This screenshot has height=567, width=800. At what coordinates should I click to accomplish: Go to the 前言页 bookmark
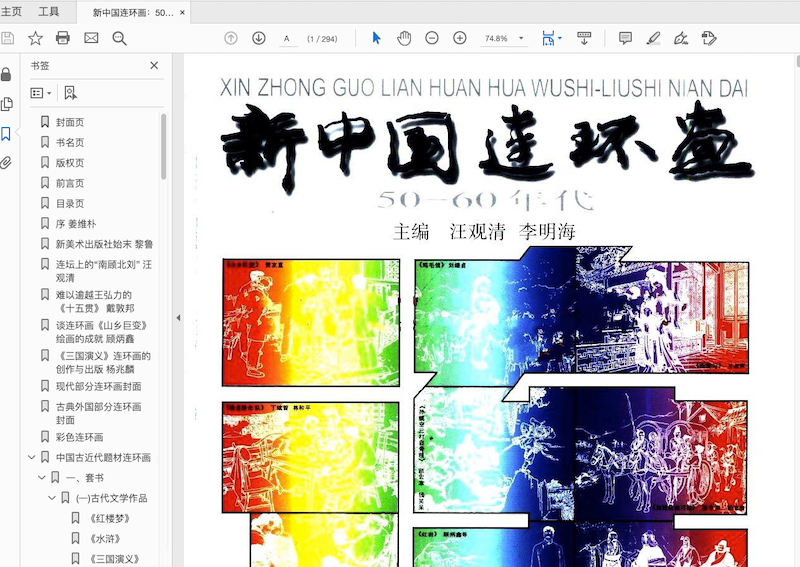tap(70, 183)
